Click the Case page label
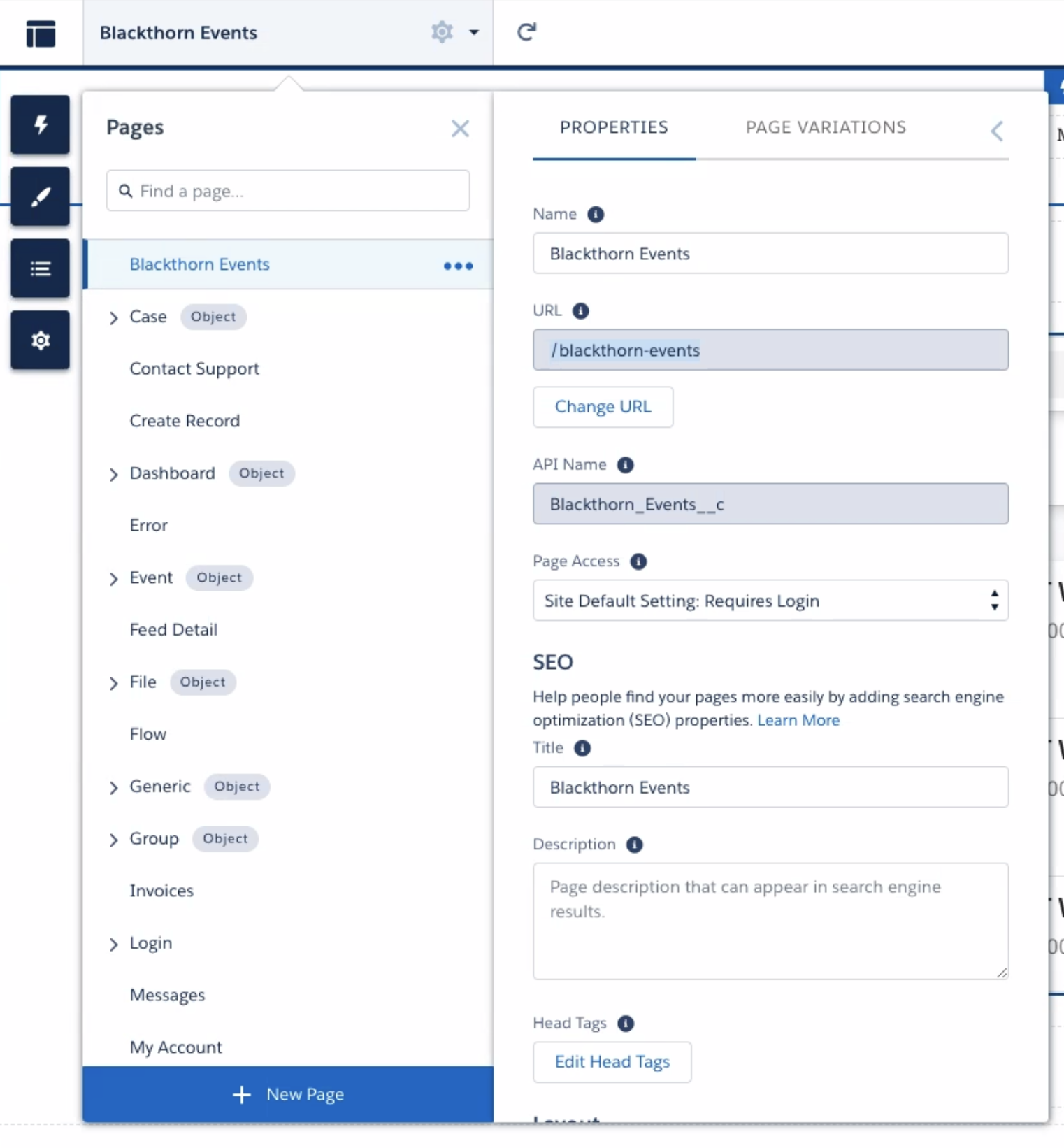1064x1148 pixels. pos(148,317)
